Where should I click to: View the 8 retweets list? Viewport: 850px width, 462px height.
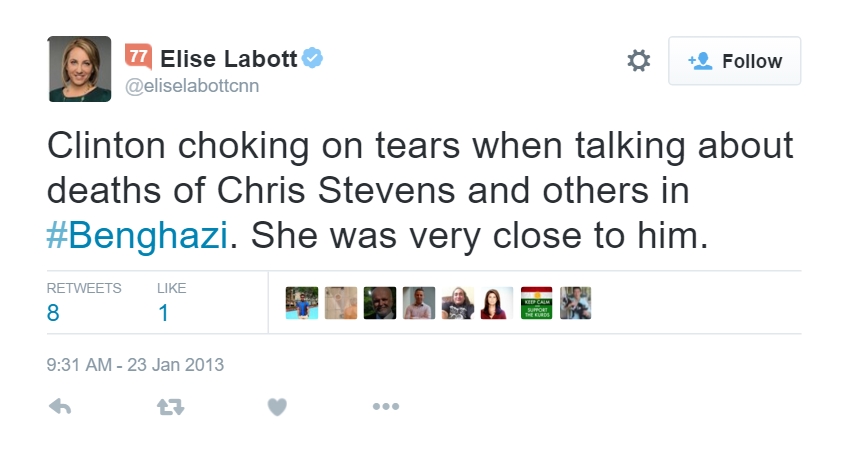[54, 312]
